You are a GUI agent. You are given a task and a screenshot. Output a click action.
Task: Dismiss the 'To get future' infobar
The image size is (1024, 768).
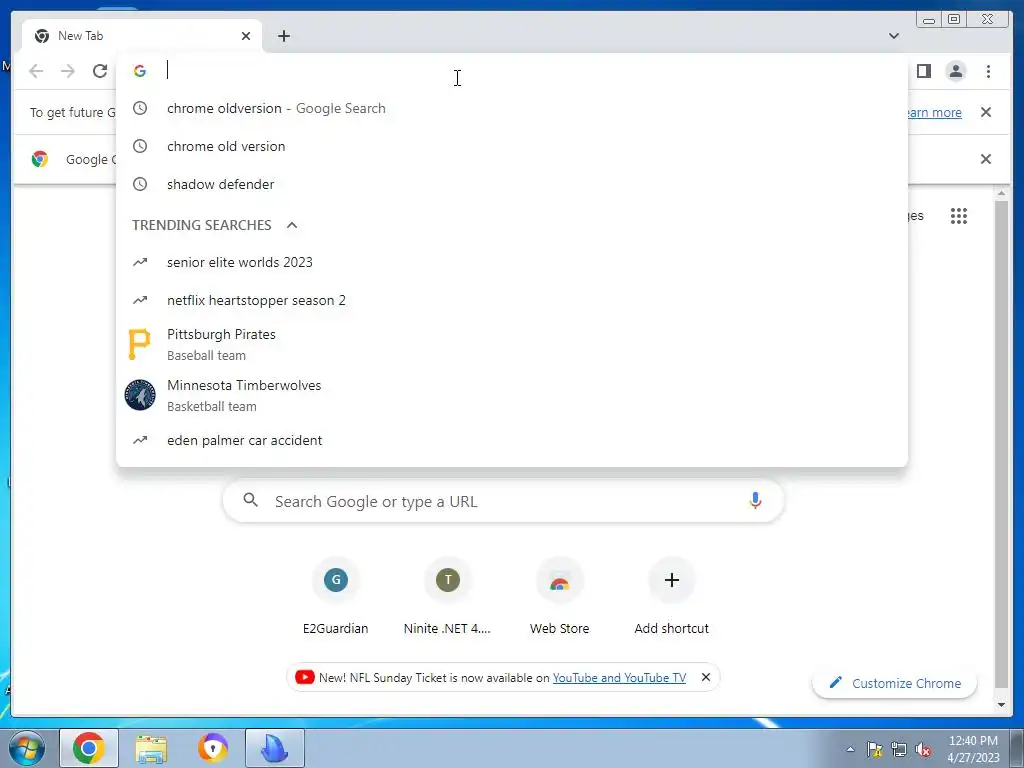(985, 112)
